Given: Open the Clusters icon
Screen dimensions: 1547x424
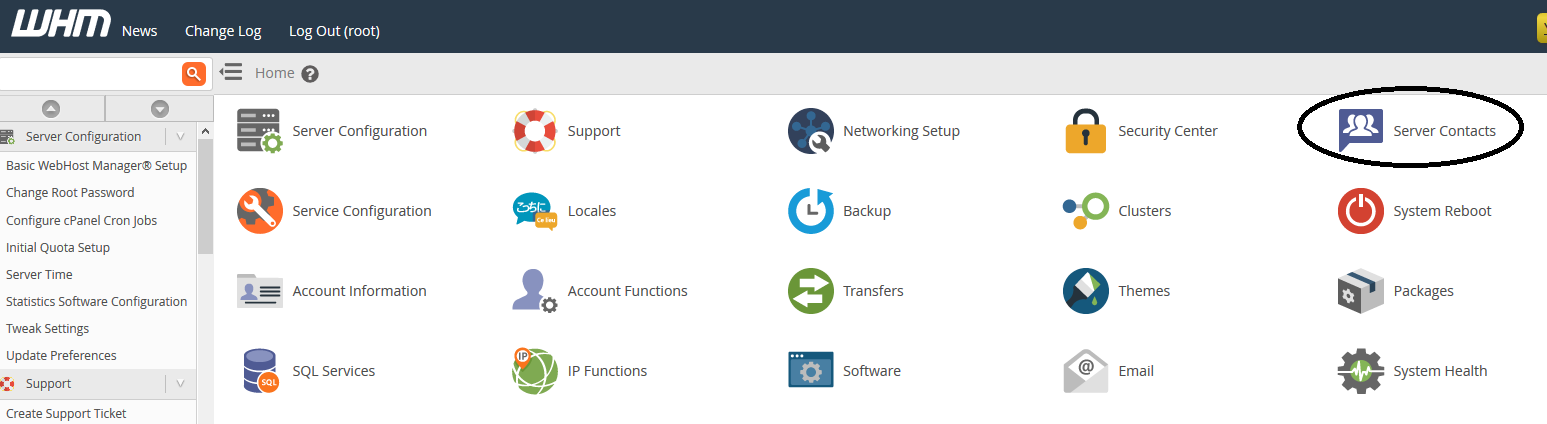Looking at the screenshot, I should point(1085,211).
